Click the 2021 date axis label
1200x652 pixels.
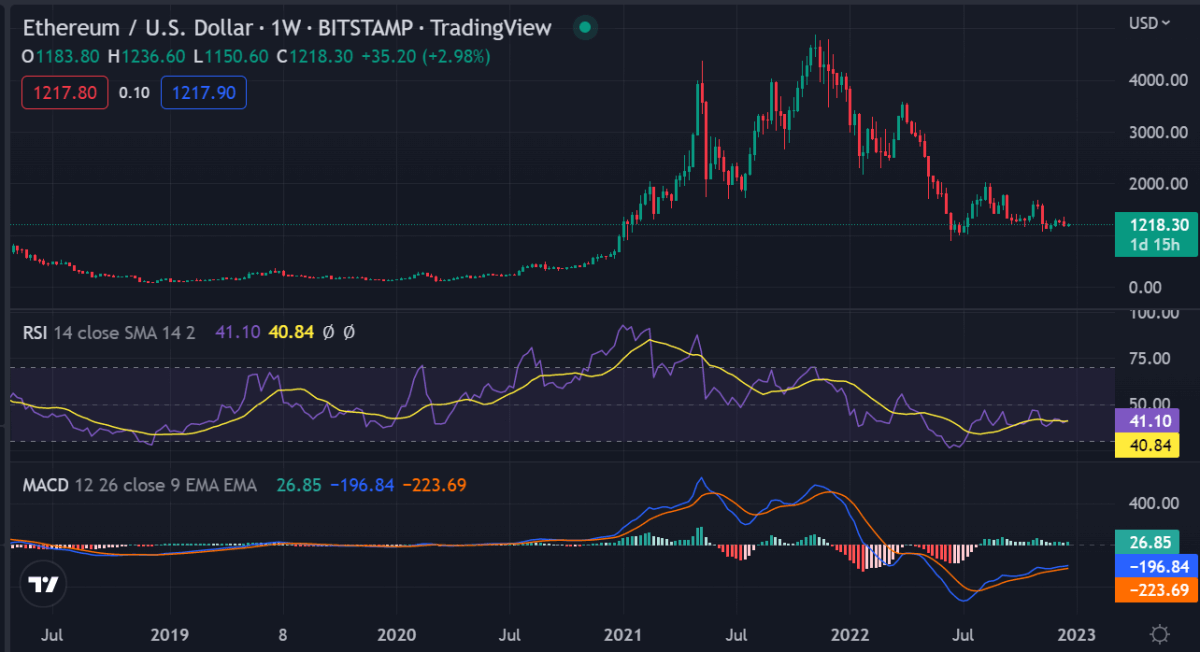point(624,634)
